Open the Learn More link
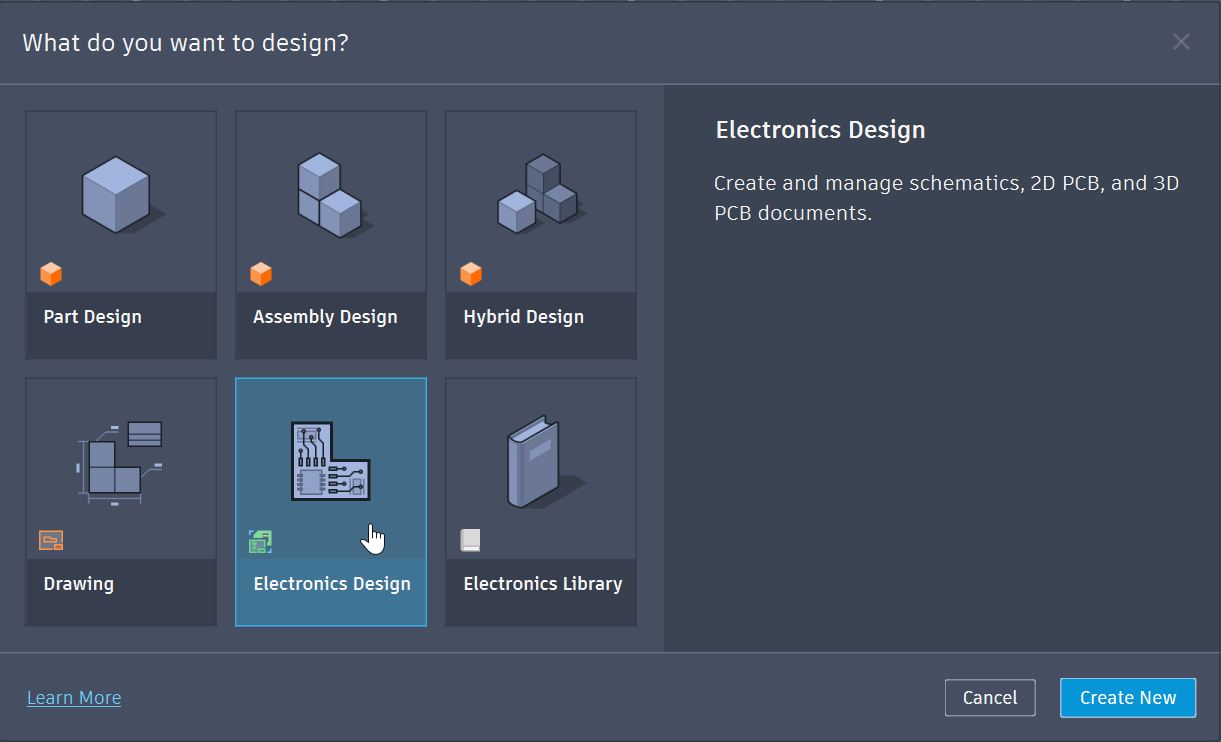 [x=74, y=697]
